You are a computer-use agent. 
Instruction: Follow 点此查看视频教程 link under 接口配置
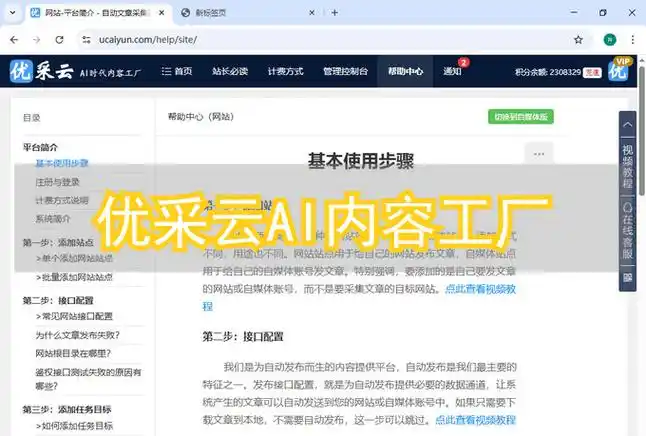[x=475, y=420]
